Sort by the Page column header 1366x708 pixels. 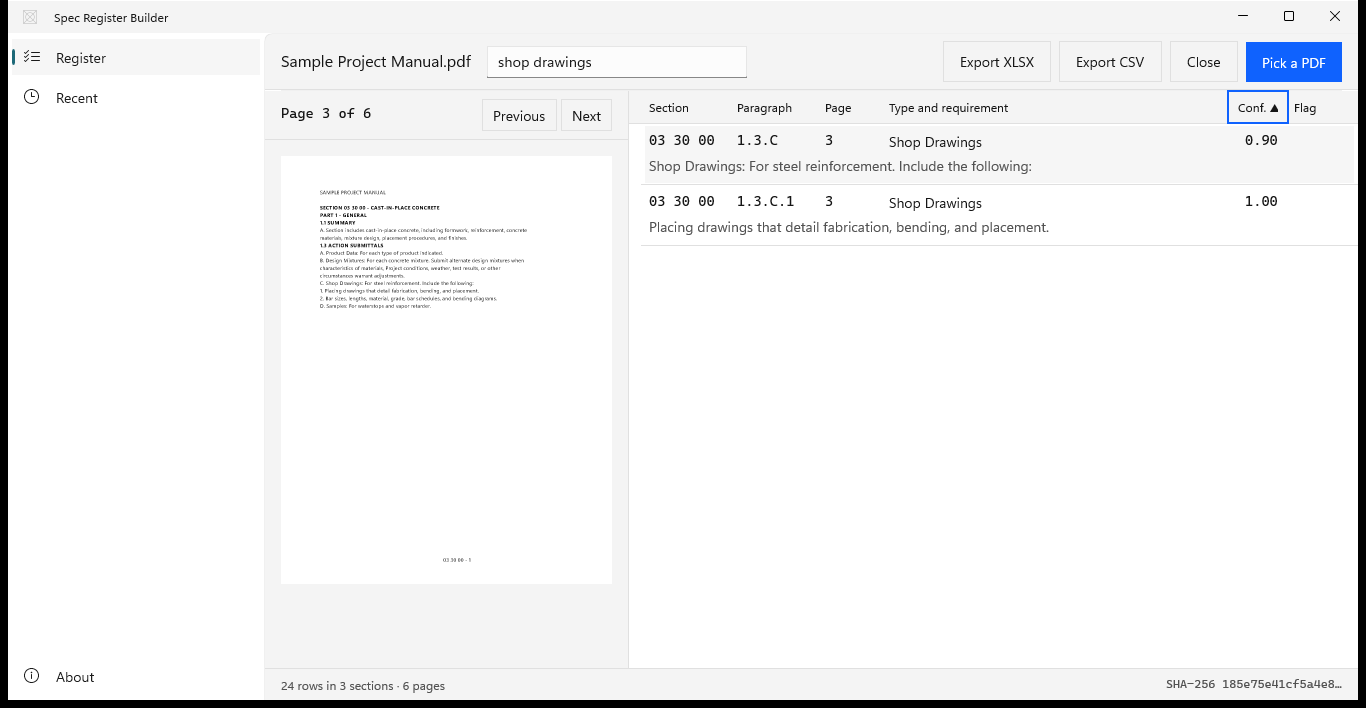(838, 108)
